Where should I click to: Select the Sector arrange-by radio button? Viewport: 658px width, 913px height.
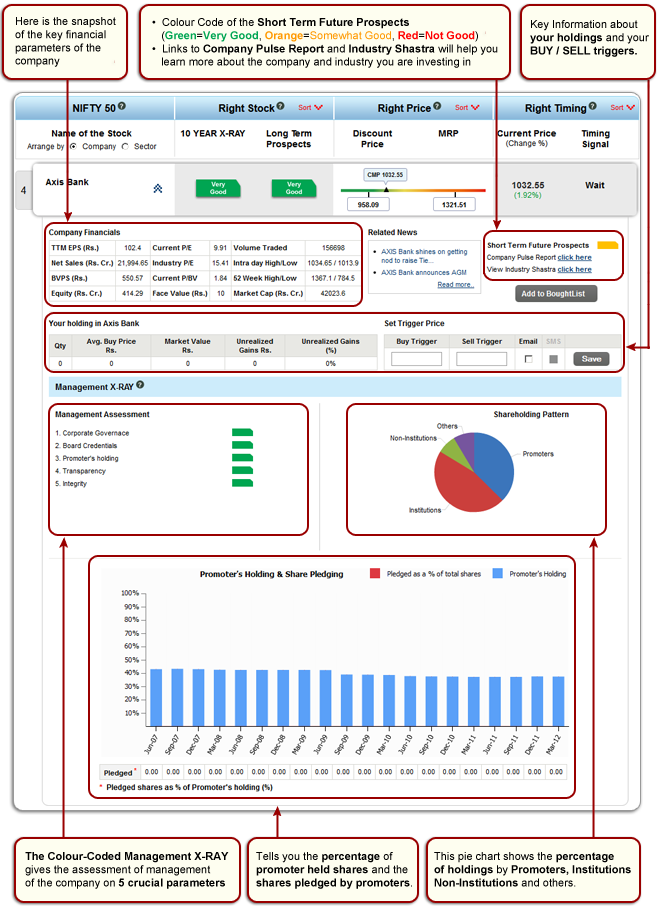pos(124,146)
